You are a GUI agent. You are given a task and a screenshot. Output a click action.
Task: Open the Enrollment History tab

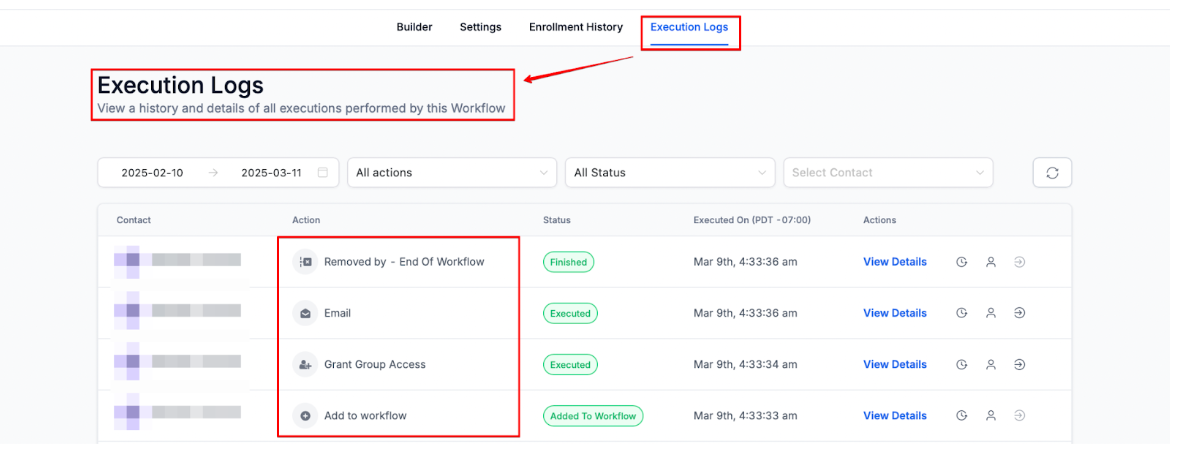(575, 27)
